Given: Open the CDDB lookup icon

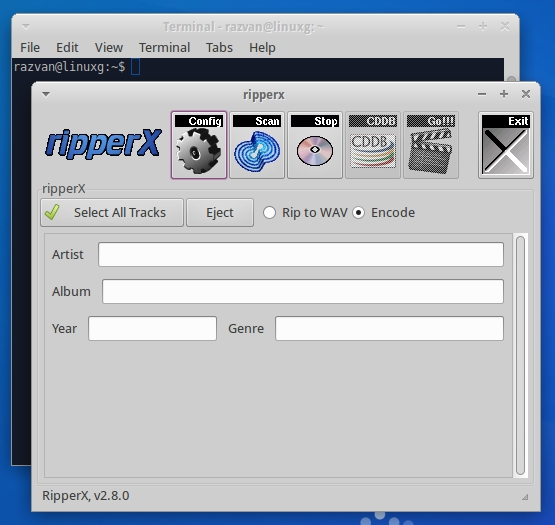Looking at the screenshot, I should click(x=373, y=145).
